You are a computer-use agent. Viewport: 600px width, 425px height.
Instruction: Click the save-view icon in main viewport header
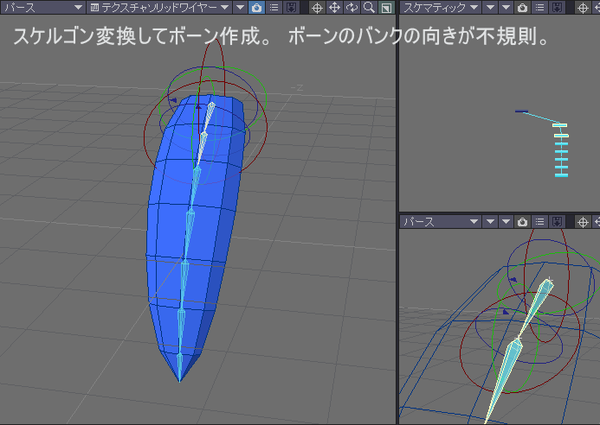click(291, 7)
